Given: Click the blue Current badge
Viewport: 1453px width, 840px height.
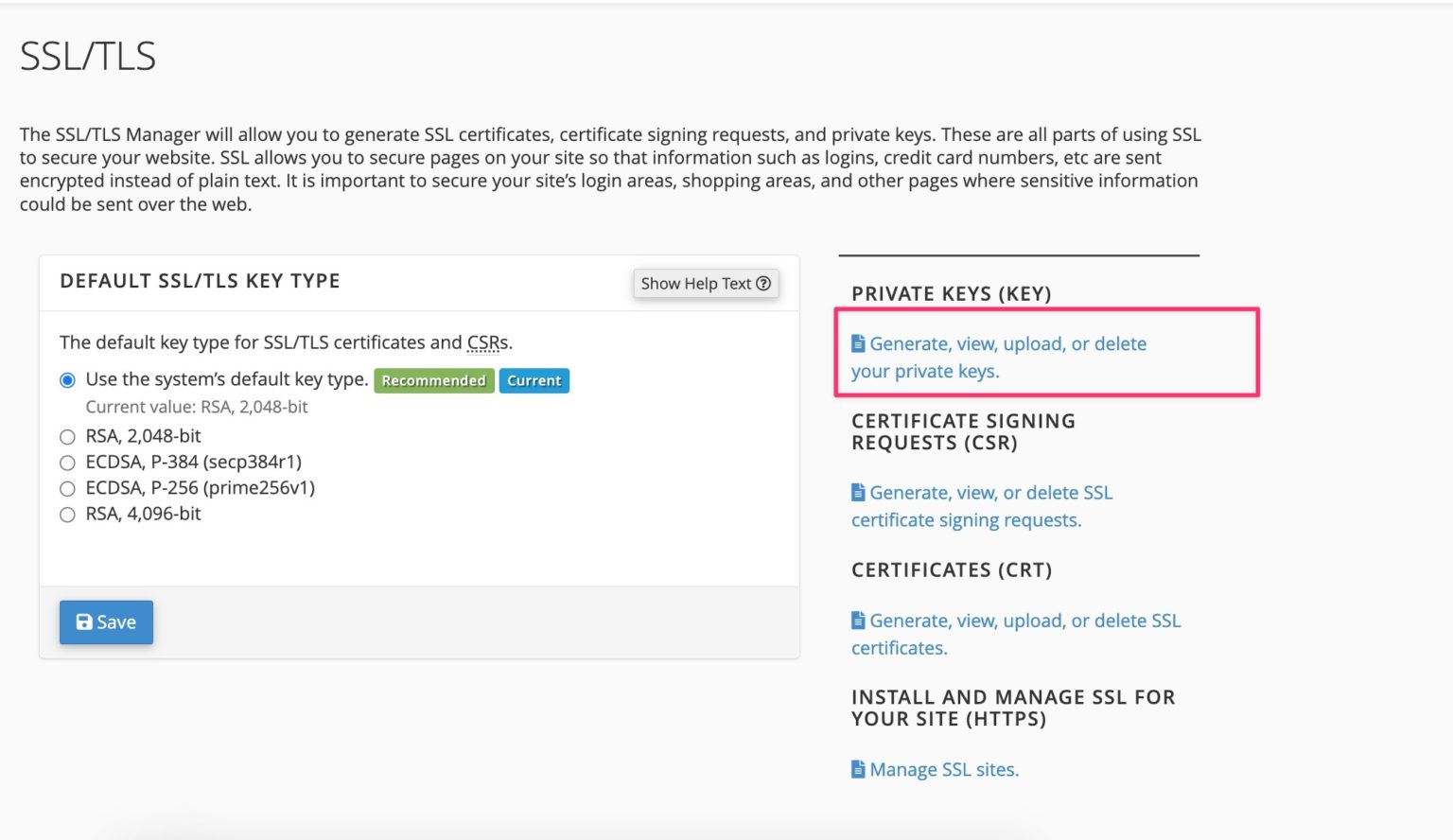Looking at the screenshot, I should [x=534, y=380].
